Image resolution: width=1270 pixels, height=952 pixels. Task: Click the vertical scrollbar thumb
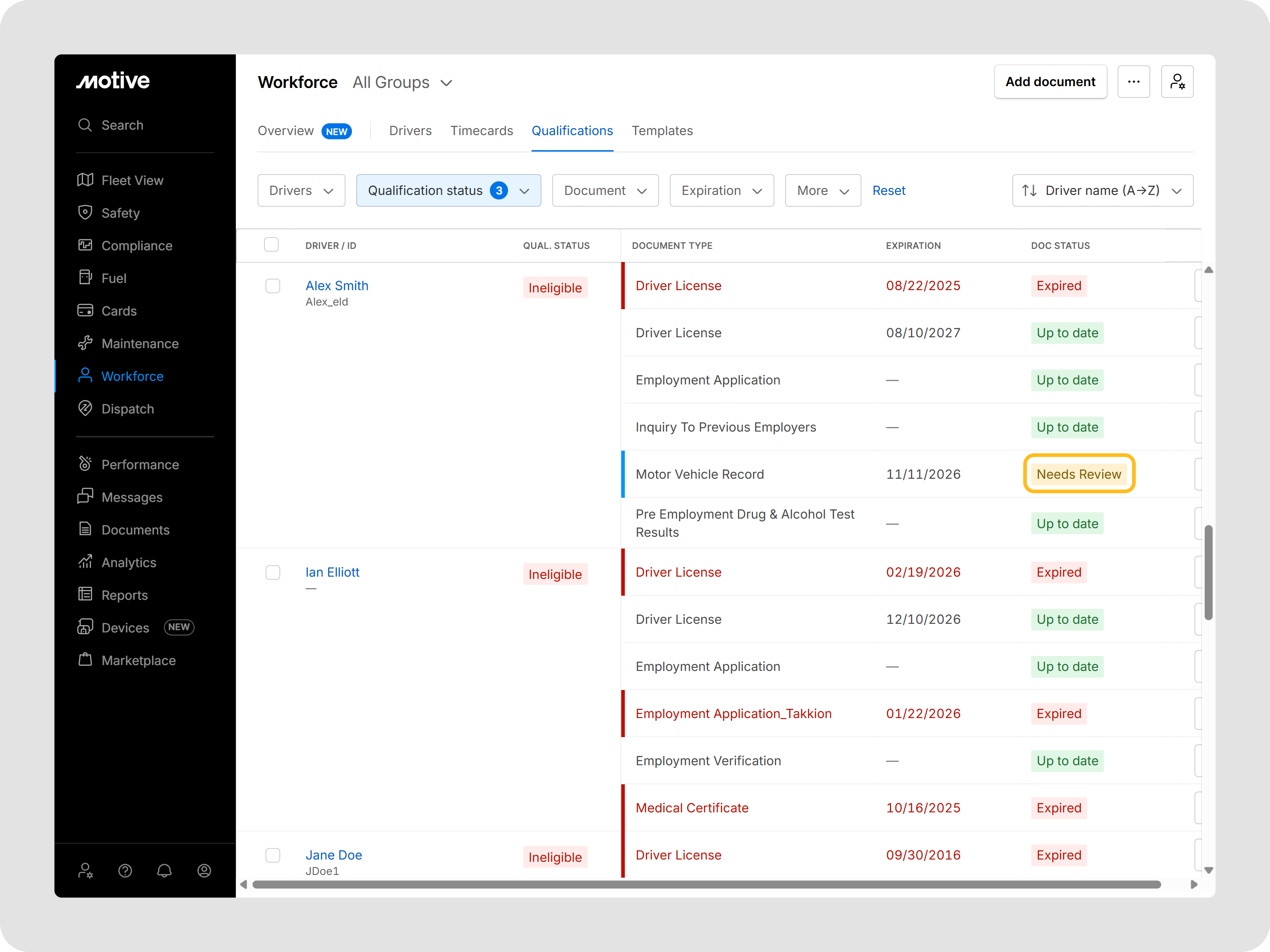click(1208, 572)
